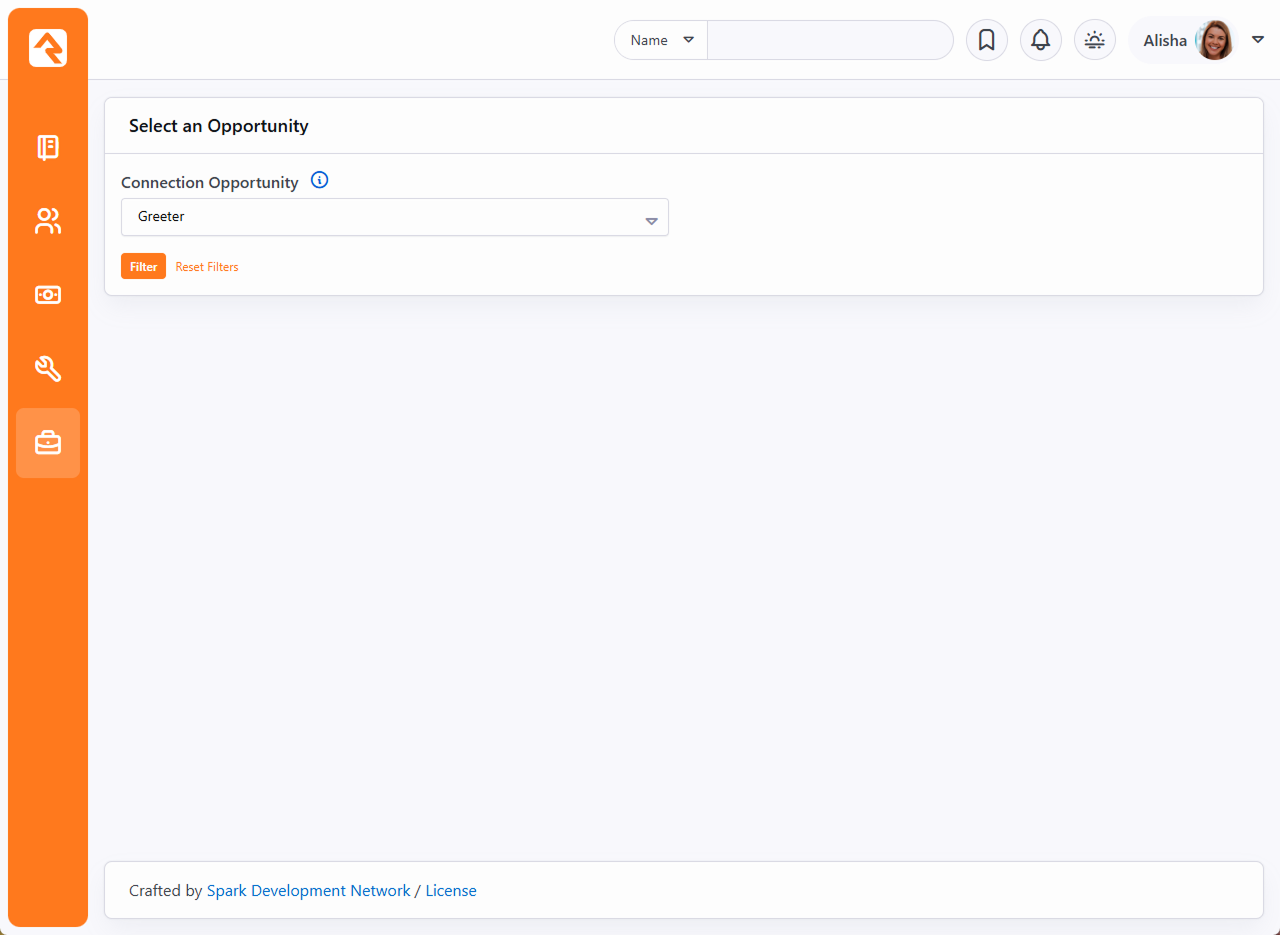
Task: Open the People section in sidebar
Action: pos(48,221)
